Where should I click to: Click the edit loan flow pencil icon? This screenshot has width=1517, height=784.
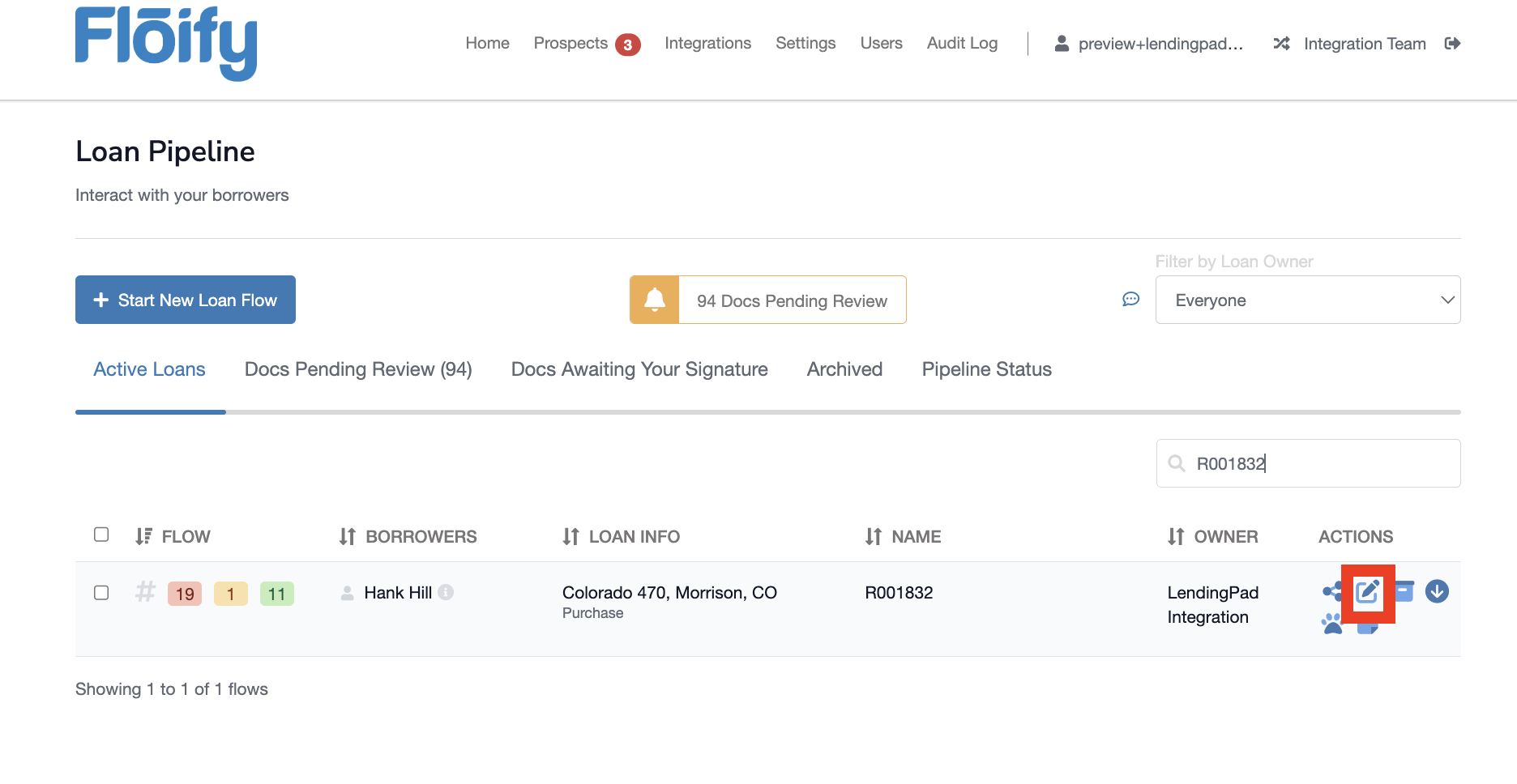(x=1367, y=592)
